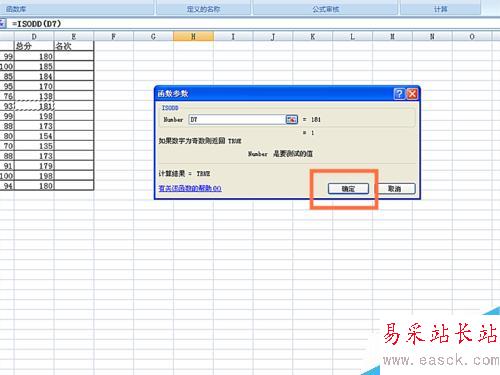Image resolution: width=500 pixels, height=375 pixels.
Task: Click the cell with value 138
Action: pyautogui.click(x=34, y=96)
